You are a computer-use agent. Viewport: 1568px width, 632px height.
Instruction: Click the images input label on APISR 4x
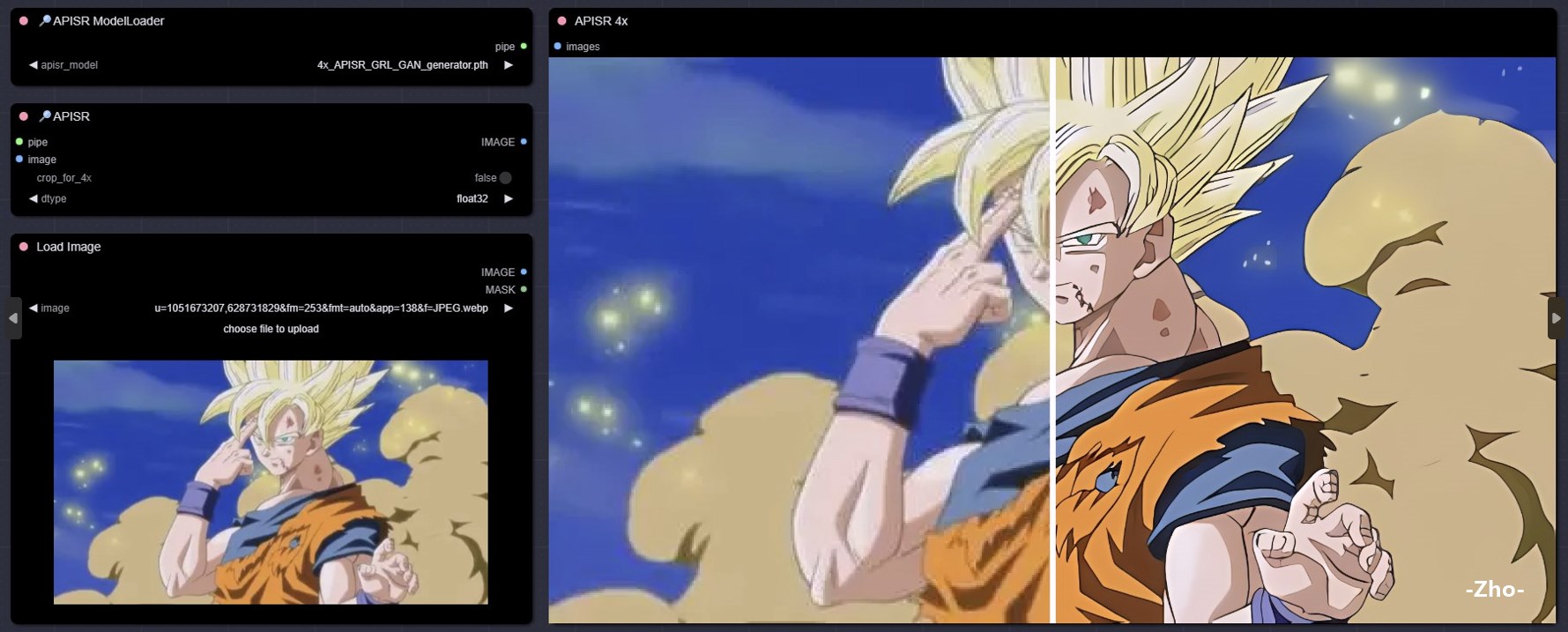click(x=583, y=47)
